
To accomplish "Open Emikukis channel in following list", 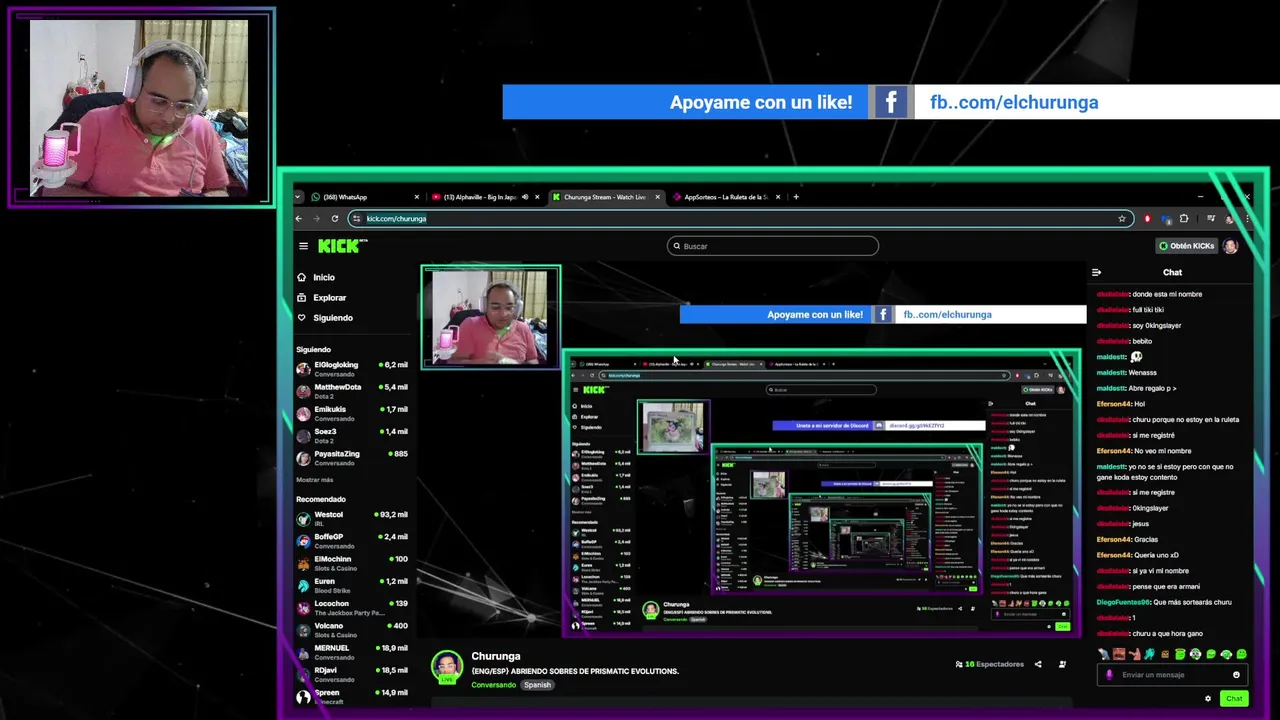I will point(352,413).
